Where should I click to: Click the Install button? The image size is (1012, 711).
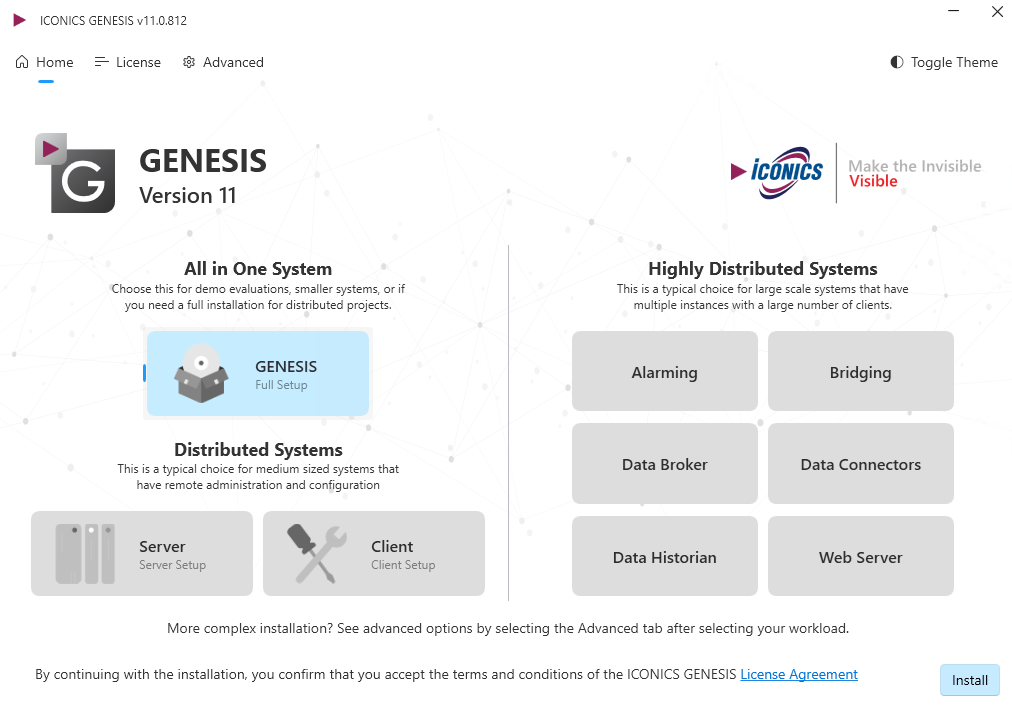click(x=969, y=680)
